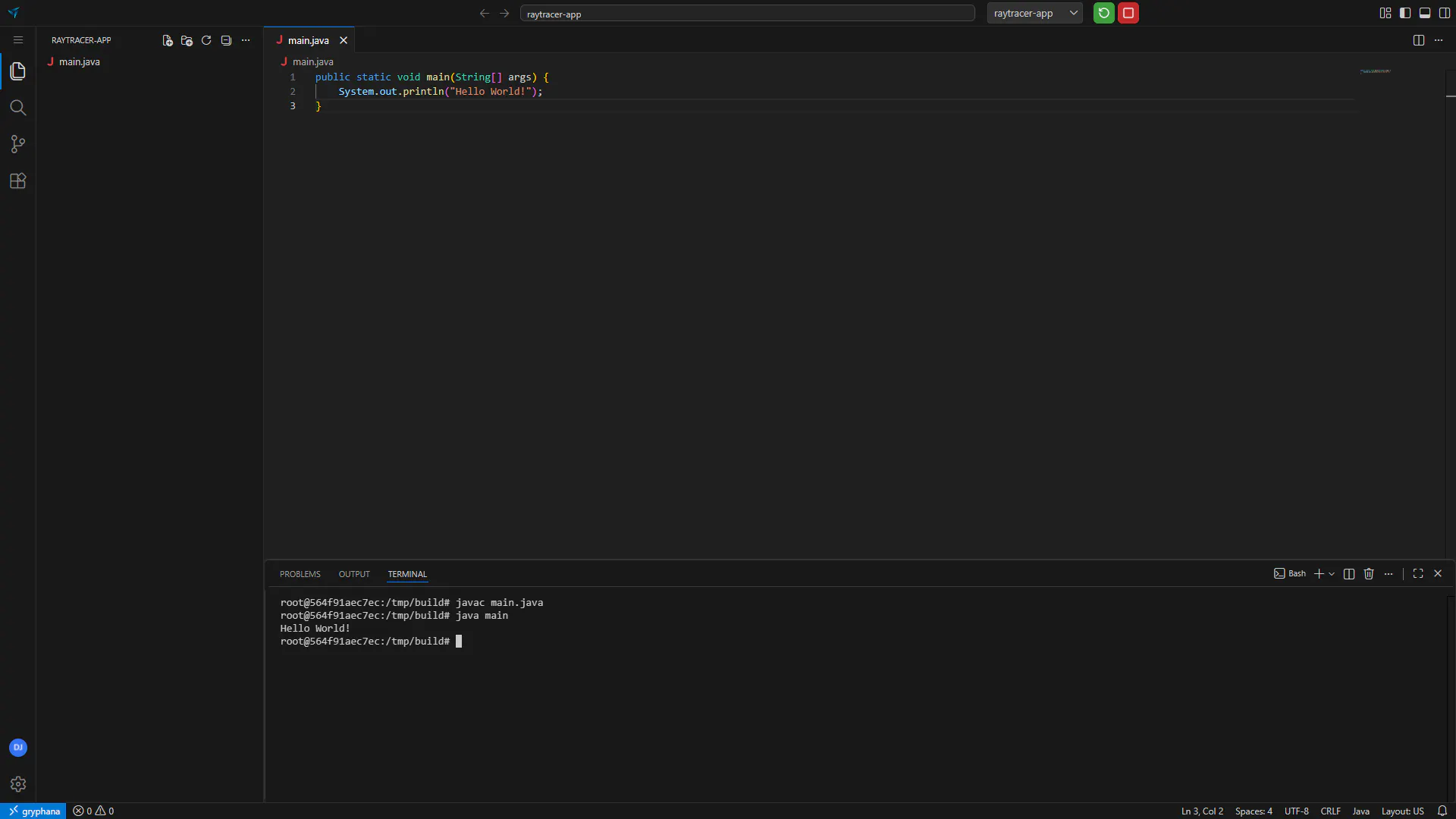Toggle secondary side bar visibility

click(1445, 13)
